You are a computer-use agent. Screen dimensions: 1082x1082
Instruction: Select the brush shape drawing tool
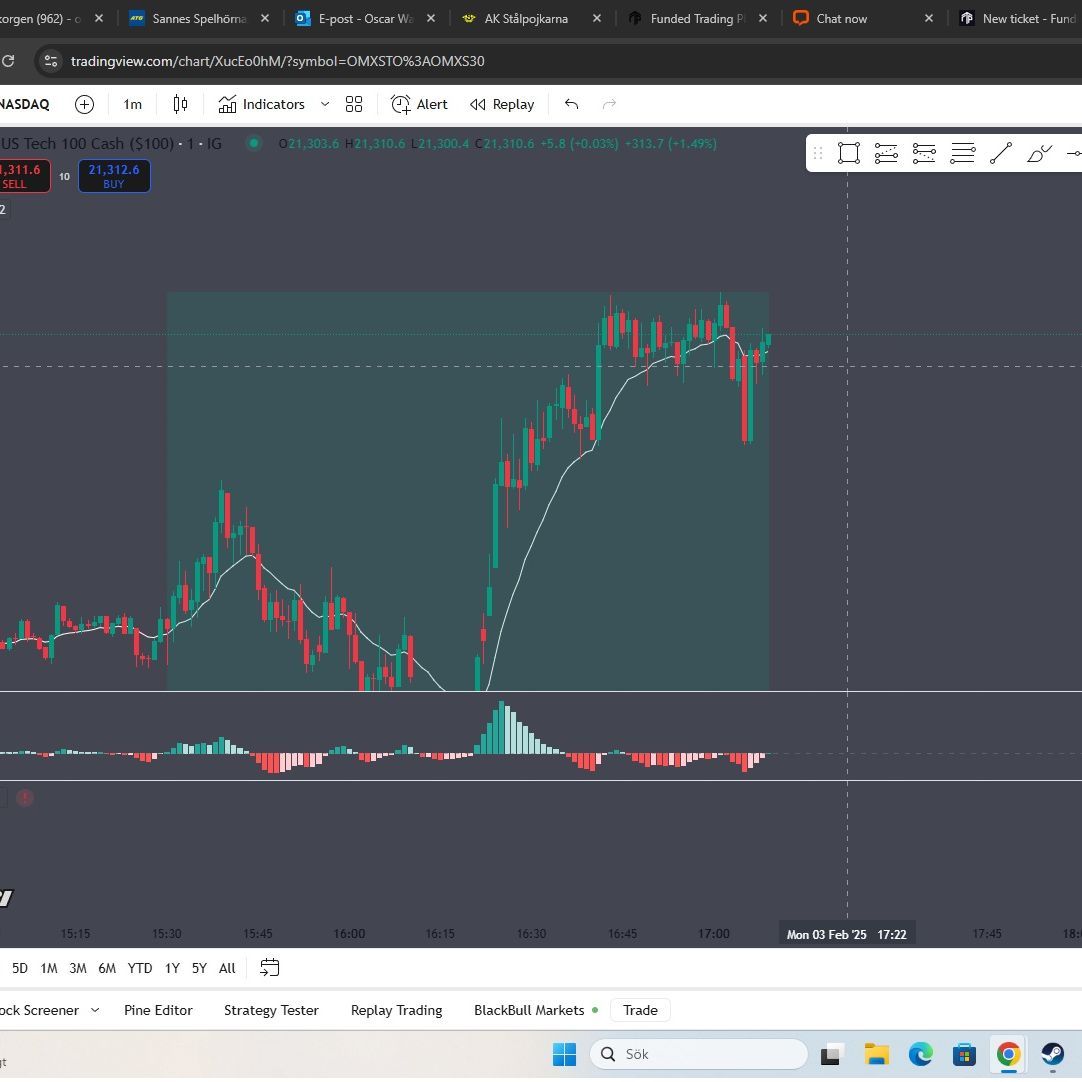click(x=1039, y=153)
